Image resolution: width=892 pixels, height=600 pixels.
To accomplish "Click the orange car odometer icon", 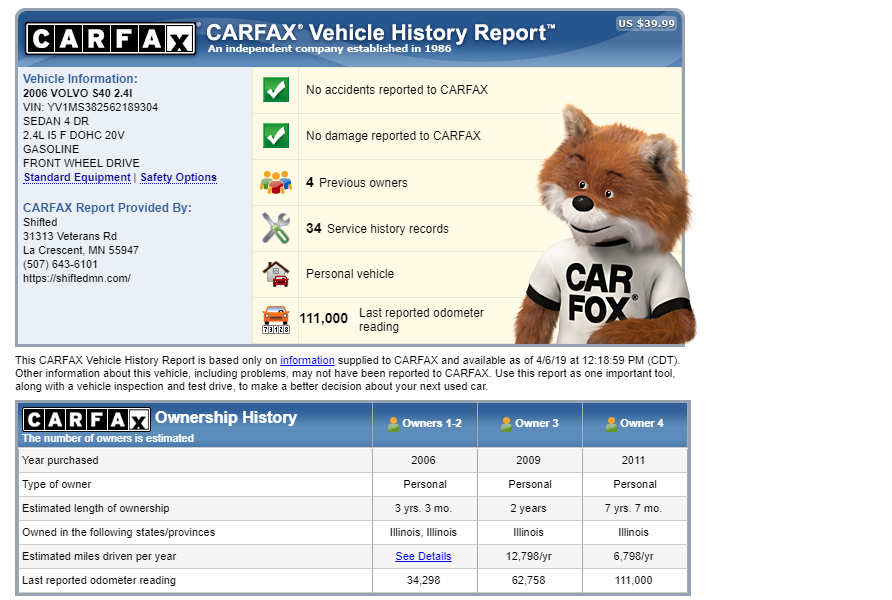I will point(276,320).
